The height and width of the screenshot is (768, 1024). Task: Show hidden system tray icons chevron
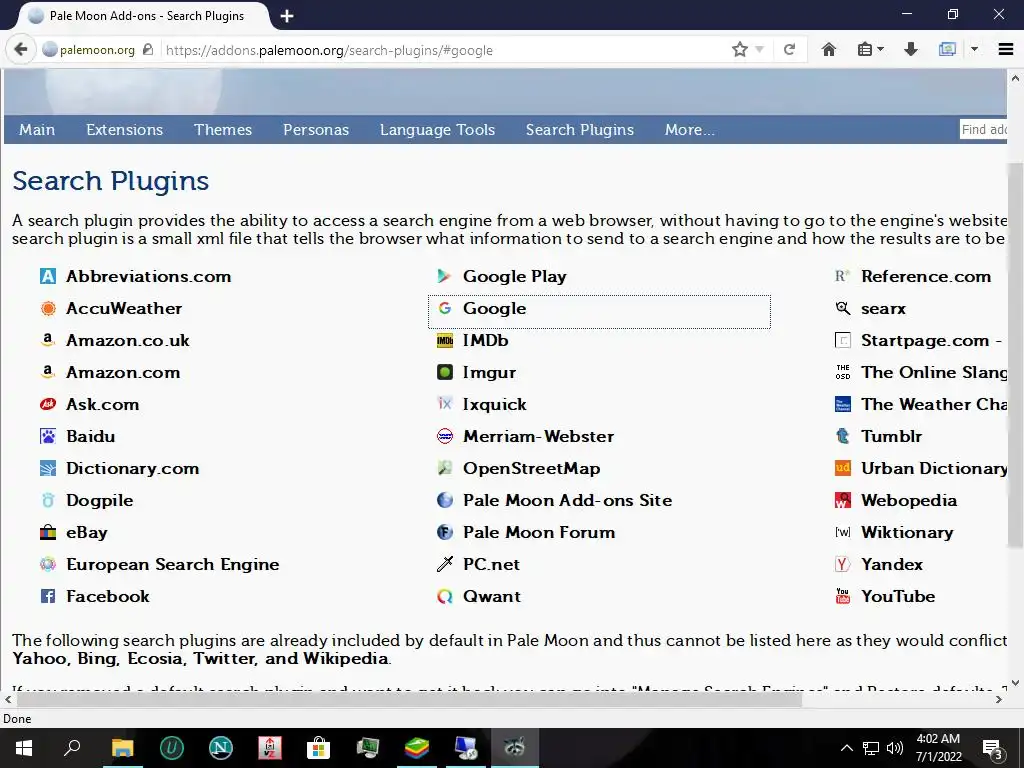846,748
